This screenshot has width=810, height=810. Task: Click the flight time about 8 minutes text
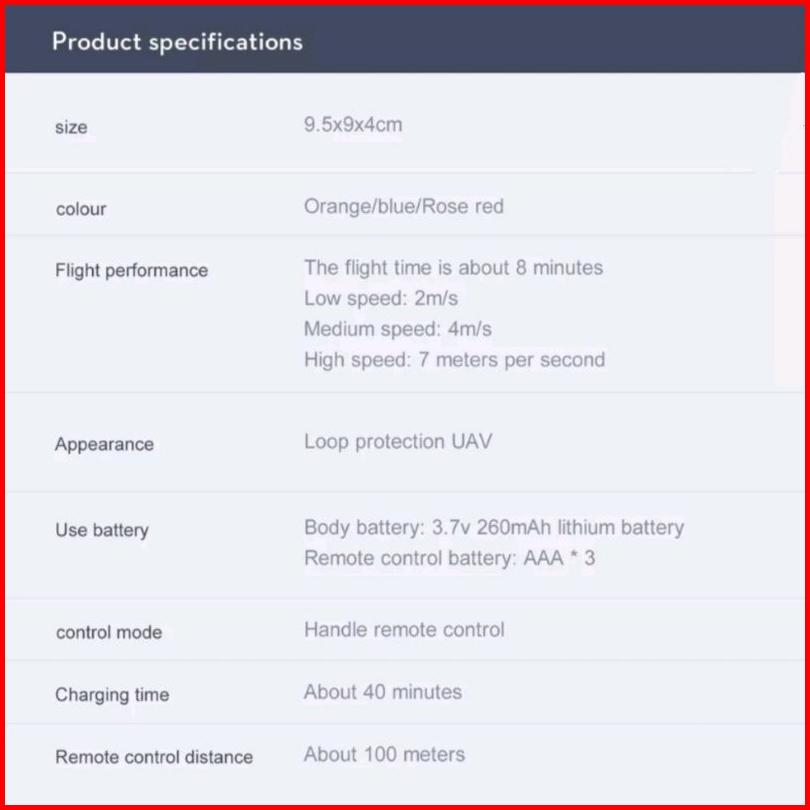click(x=453, y=268)
